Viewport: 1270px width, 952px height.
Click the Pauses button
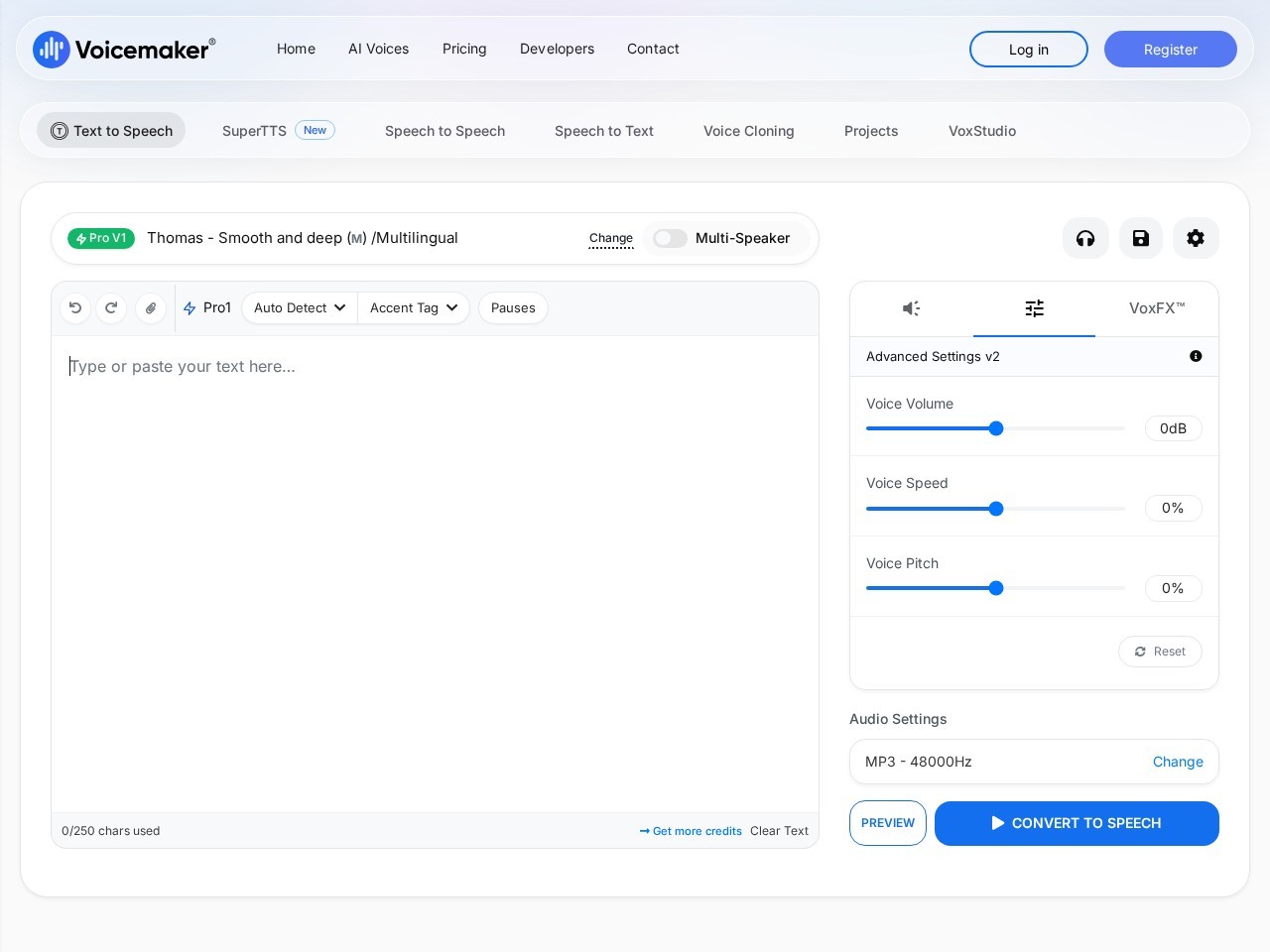tap(513, 308)
